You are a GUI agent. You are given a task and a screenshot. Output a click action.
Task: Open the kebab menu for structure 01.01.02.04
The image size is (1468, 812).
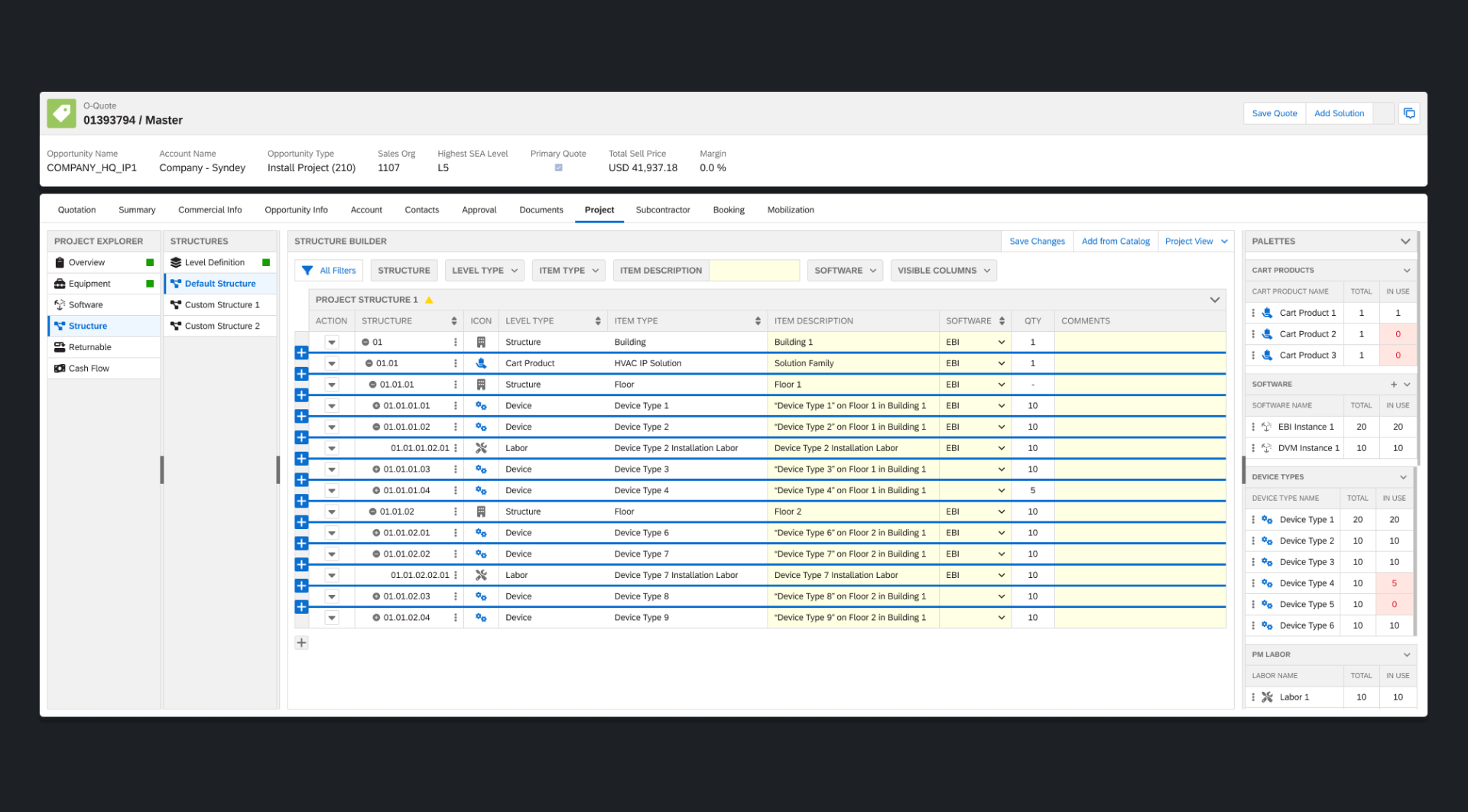click(x=456, y=618)
